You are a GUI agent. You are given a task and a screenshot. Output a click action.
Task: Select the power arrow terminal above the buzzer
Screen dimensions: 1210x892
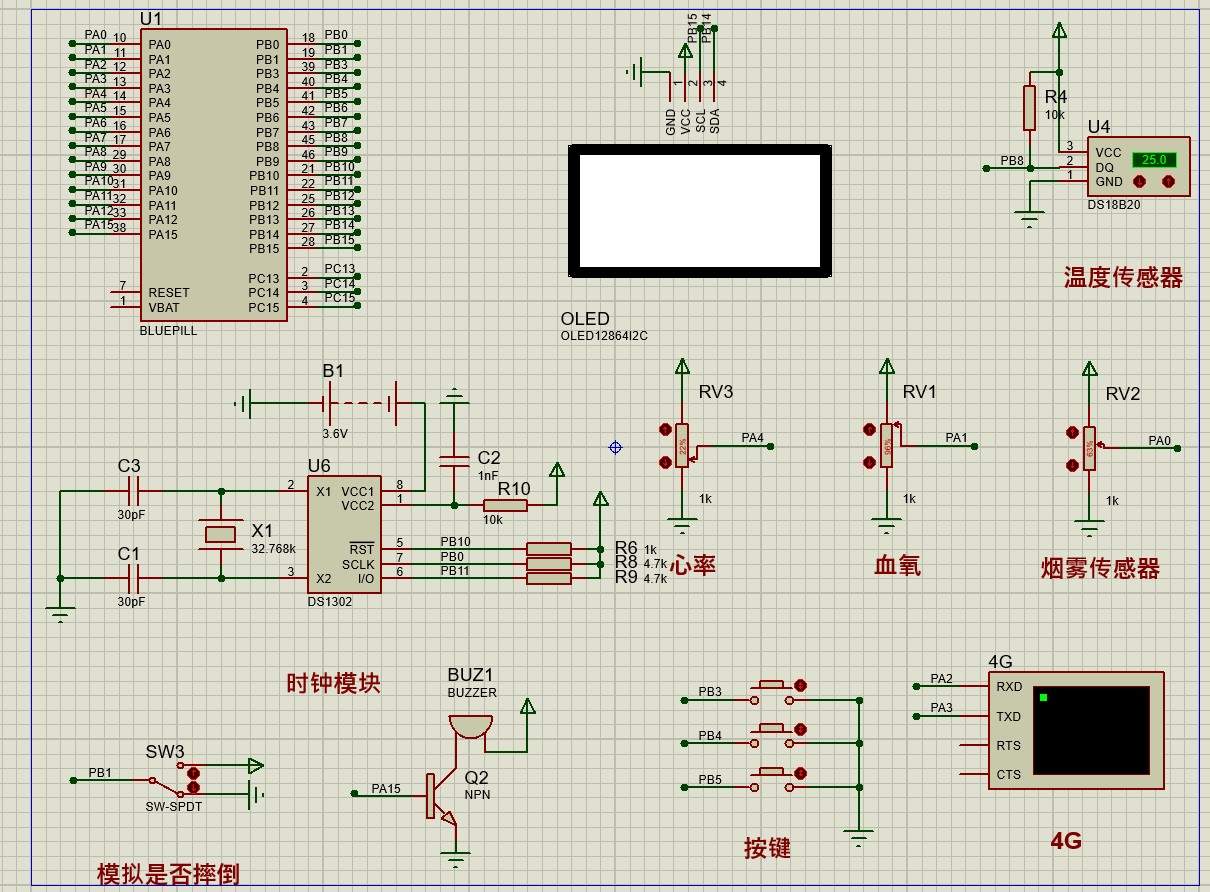(527, 707)
